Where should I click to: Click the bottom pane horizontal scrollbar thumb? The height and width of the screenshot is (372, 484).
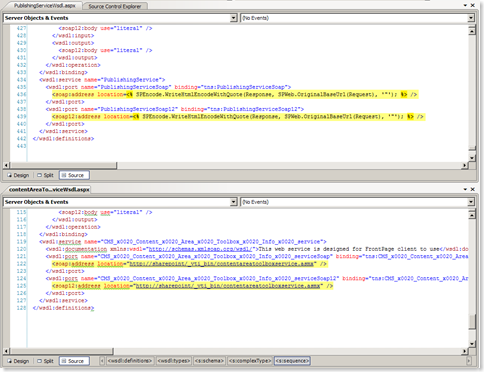pyautogui.click(x=61, y=351)
